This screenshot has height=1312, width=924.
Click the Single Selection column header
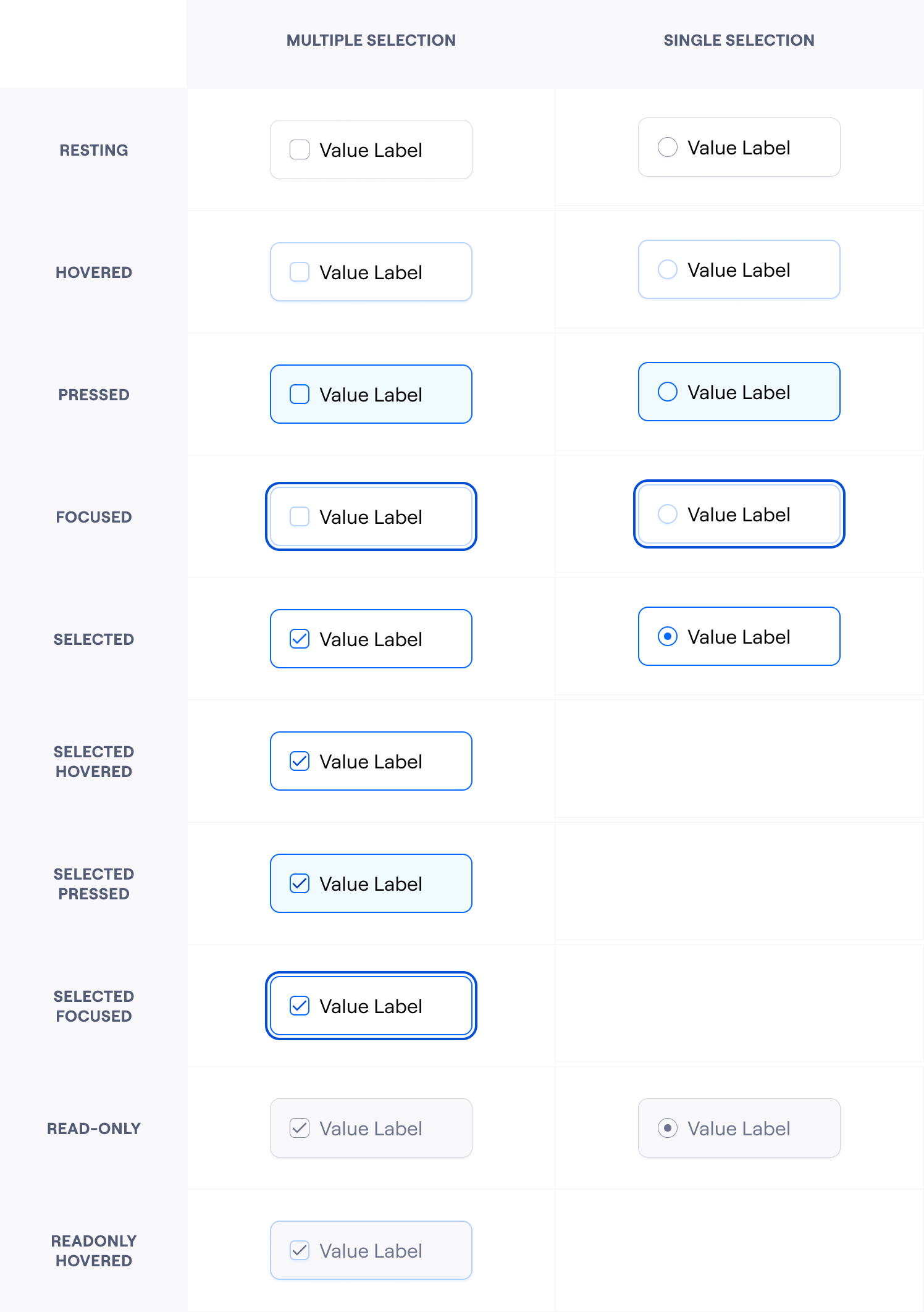tap(739, 40)
